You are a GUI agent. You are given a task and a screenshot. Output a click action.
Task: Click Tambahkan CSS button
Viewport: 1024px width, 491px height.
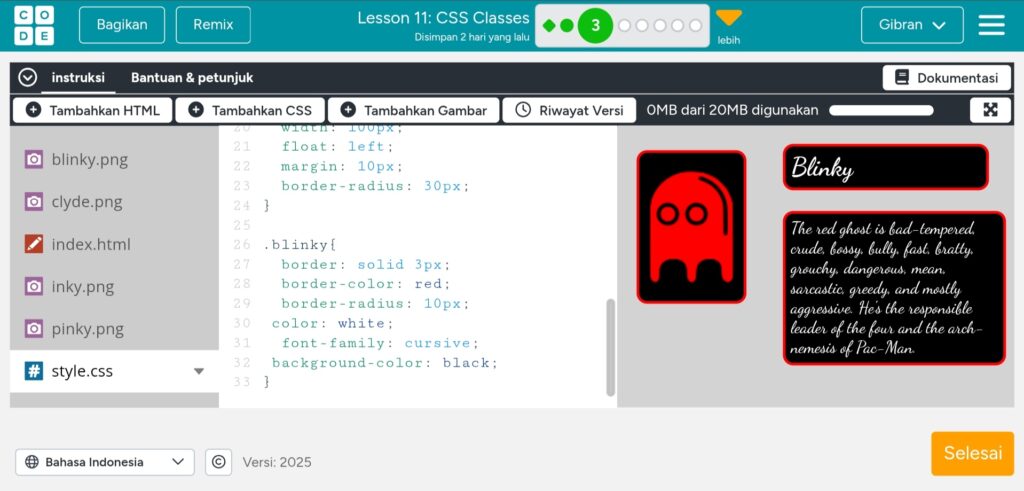[249, 110]
